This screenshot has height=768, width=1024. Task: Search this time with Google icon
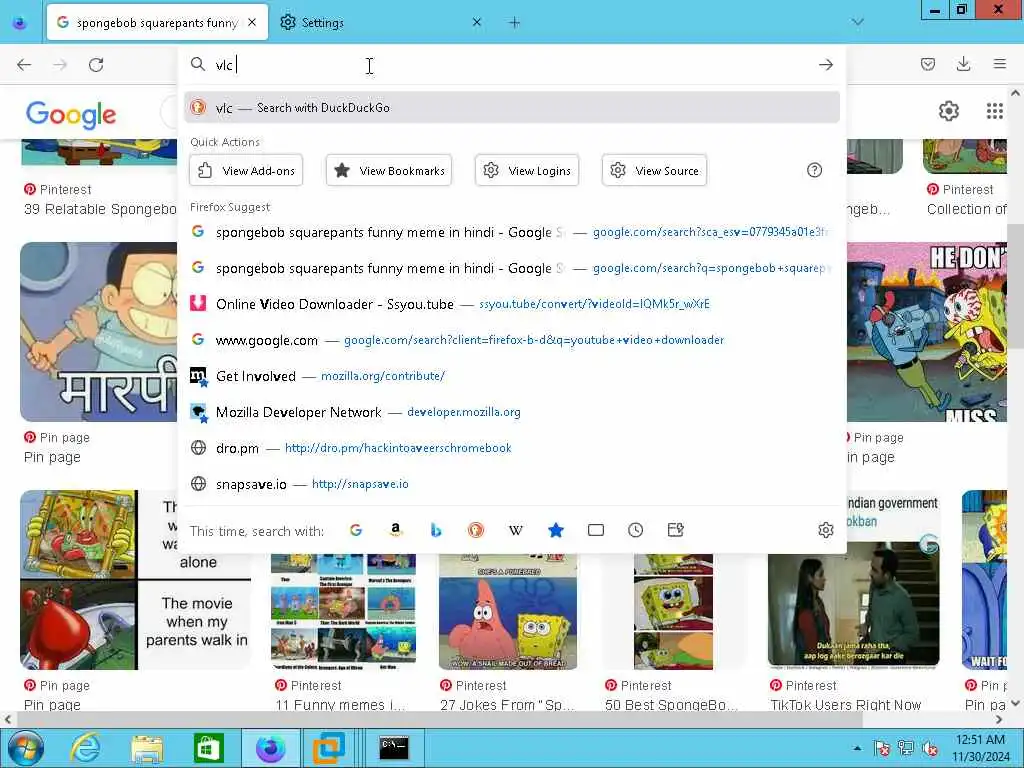pyautogui.click(x=356, y=530)
